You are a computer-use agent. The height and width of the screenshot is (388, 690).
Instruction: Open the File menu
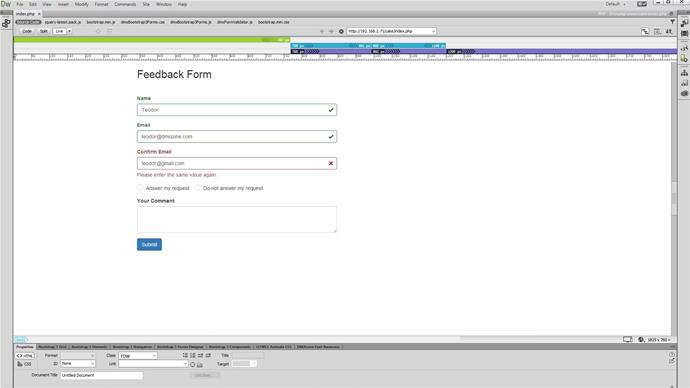pos(20,4)
